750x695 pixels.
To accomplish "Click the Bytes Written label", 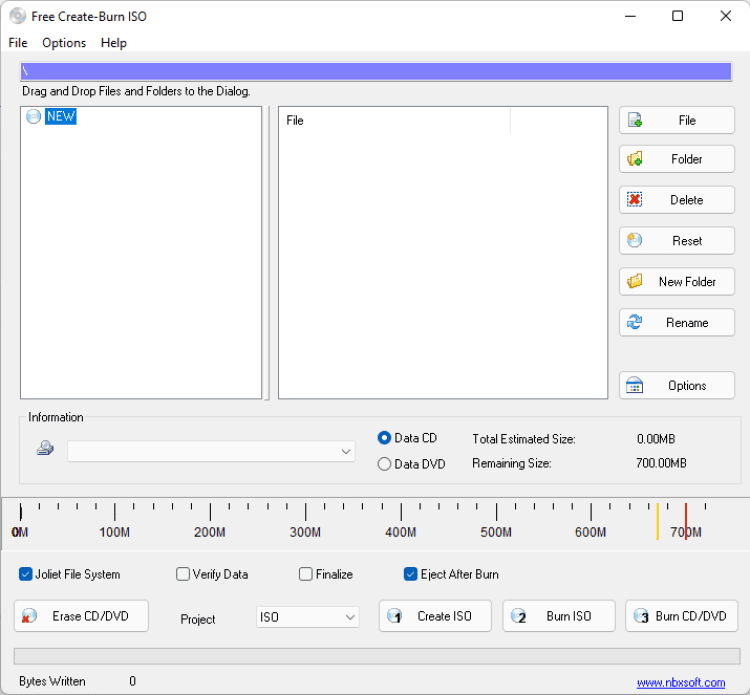I will (52, 681).
